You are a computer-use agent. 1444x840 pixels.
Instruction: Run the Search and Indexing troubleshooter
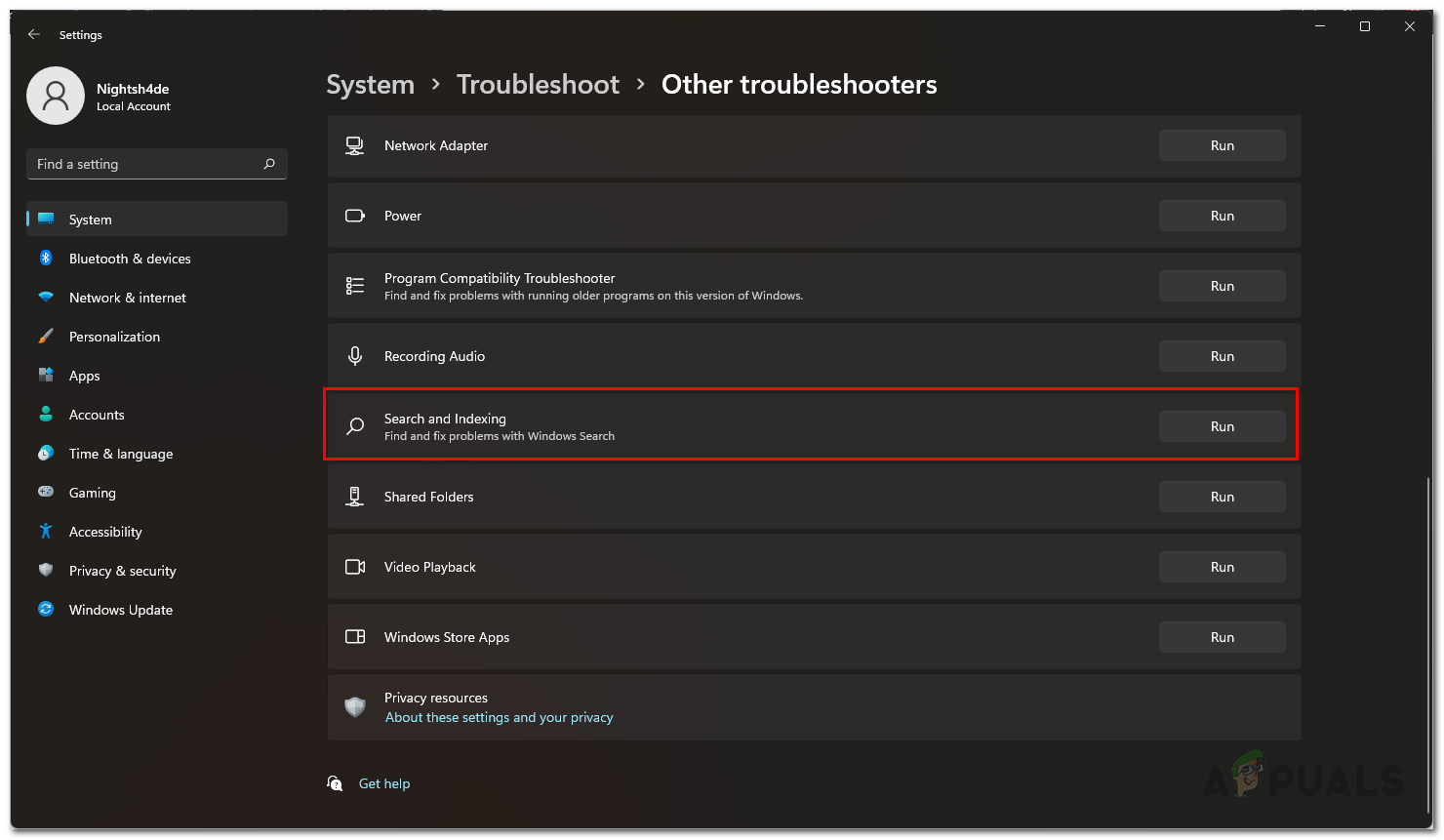click(x=1222, y=426)
